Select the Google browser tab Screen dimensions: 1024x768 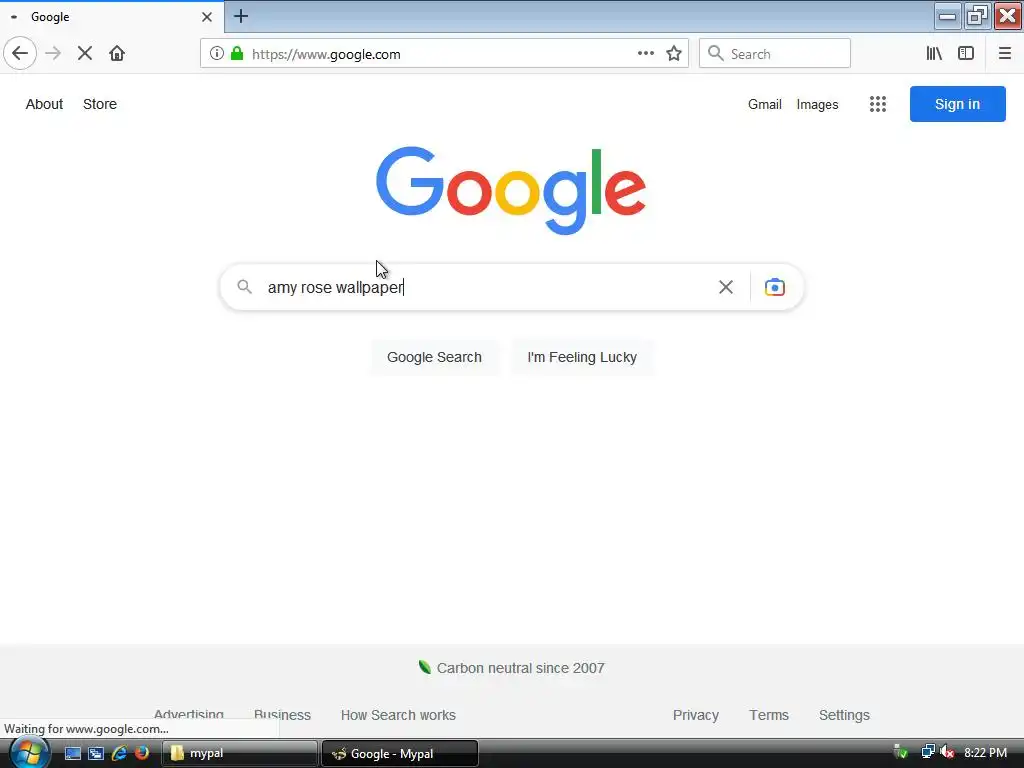click(x=112, y=17)
